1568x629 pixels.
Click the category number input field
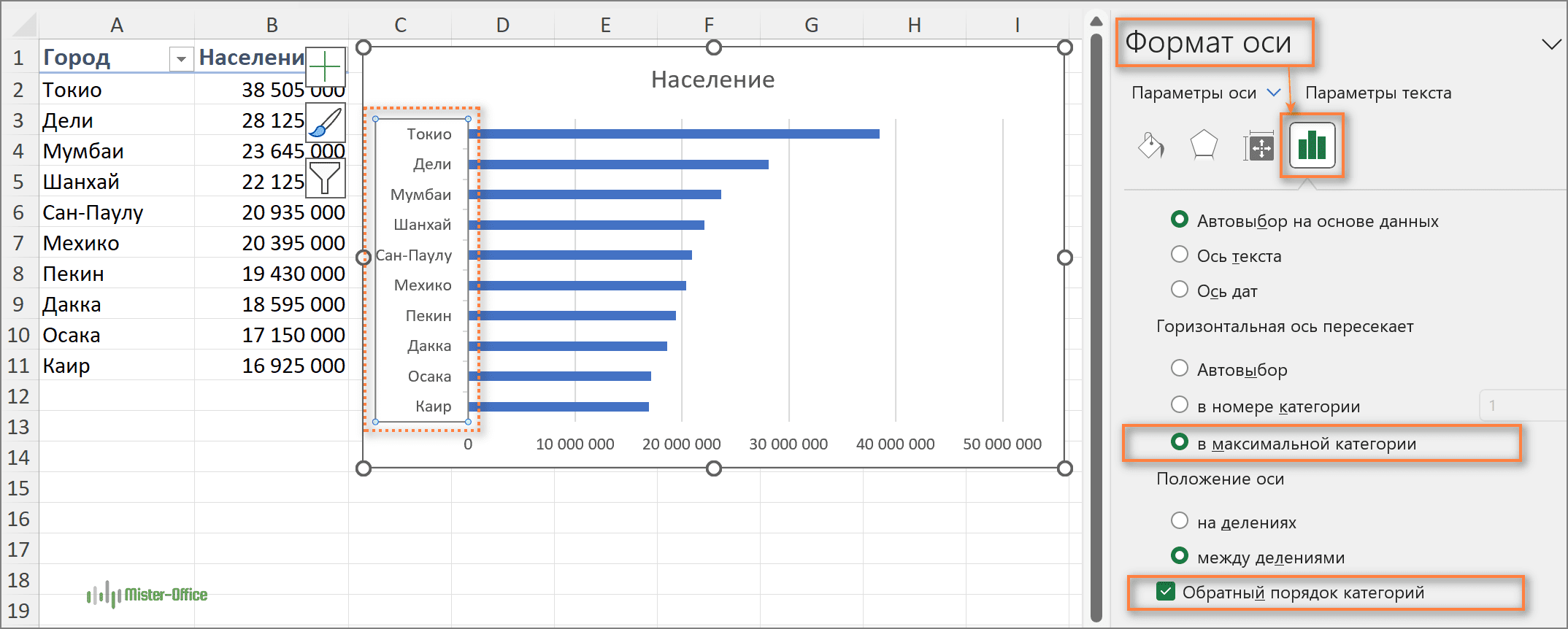click(x=1523, y=405)
